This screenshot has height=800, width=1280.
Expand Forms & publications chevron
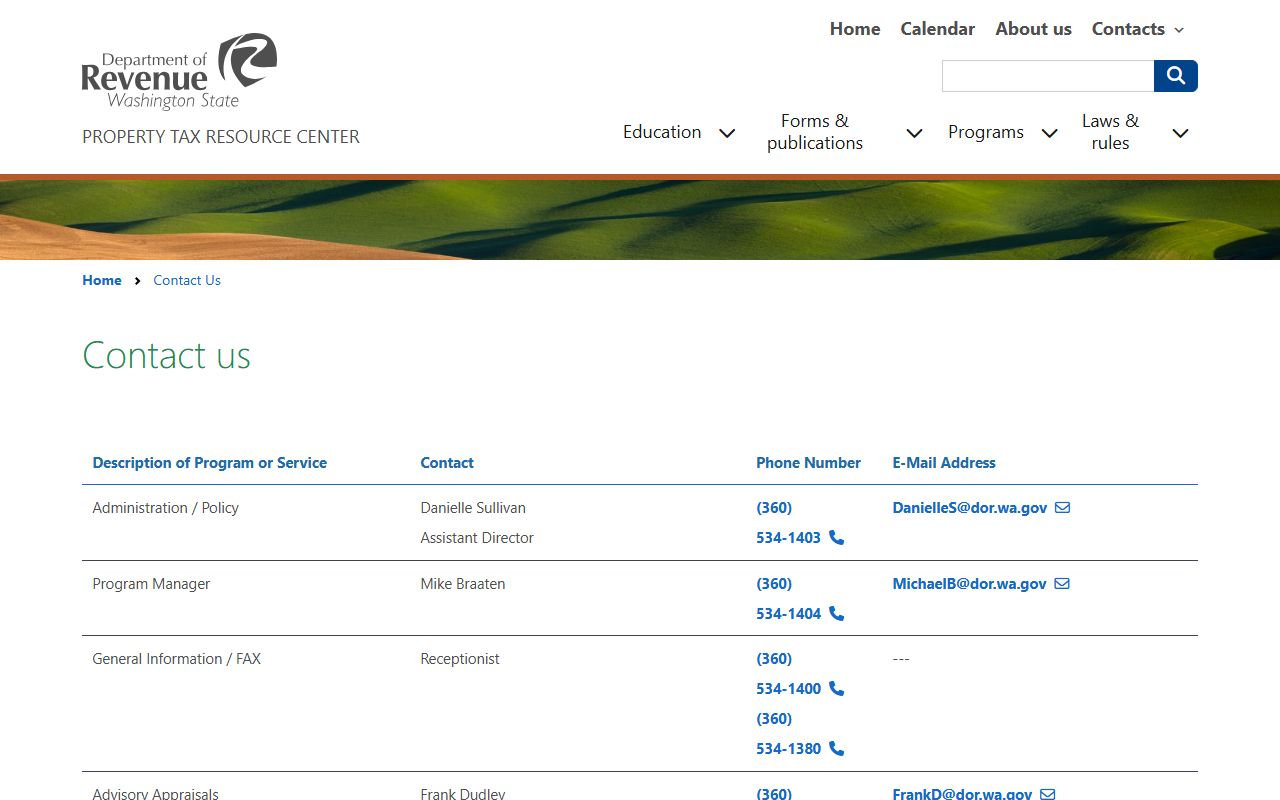[914, 133]
